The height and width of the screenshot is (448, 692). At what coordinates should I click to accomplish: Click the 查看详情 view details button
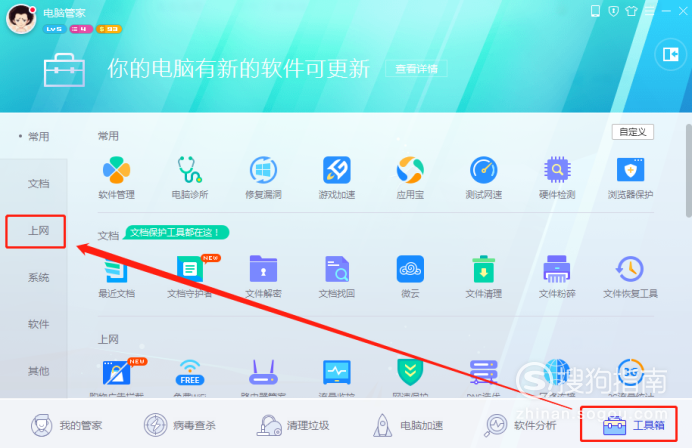pos(416,69)
